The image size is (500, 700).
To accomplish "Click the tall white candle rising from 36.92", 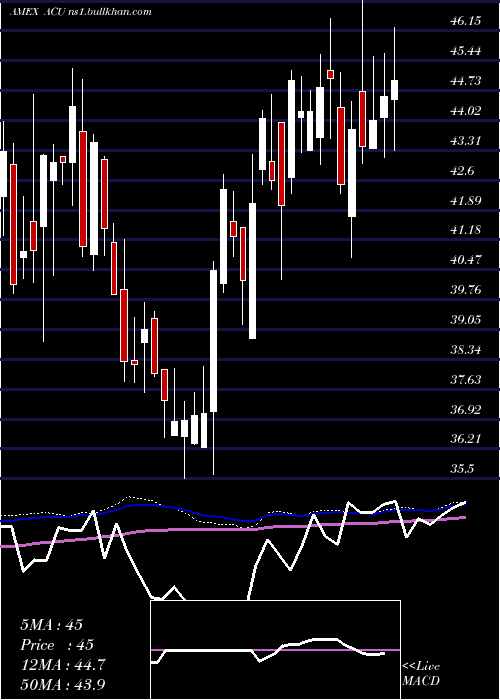I will (x=214, y=341).
